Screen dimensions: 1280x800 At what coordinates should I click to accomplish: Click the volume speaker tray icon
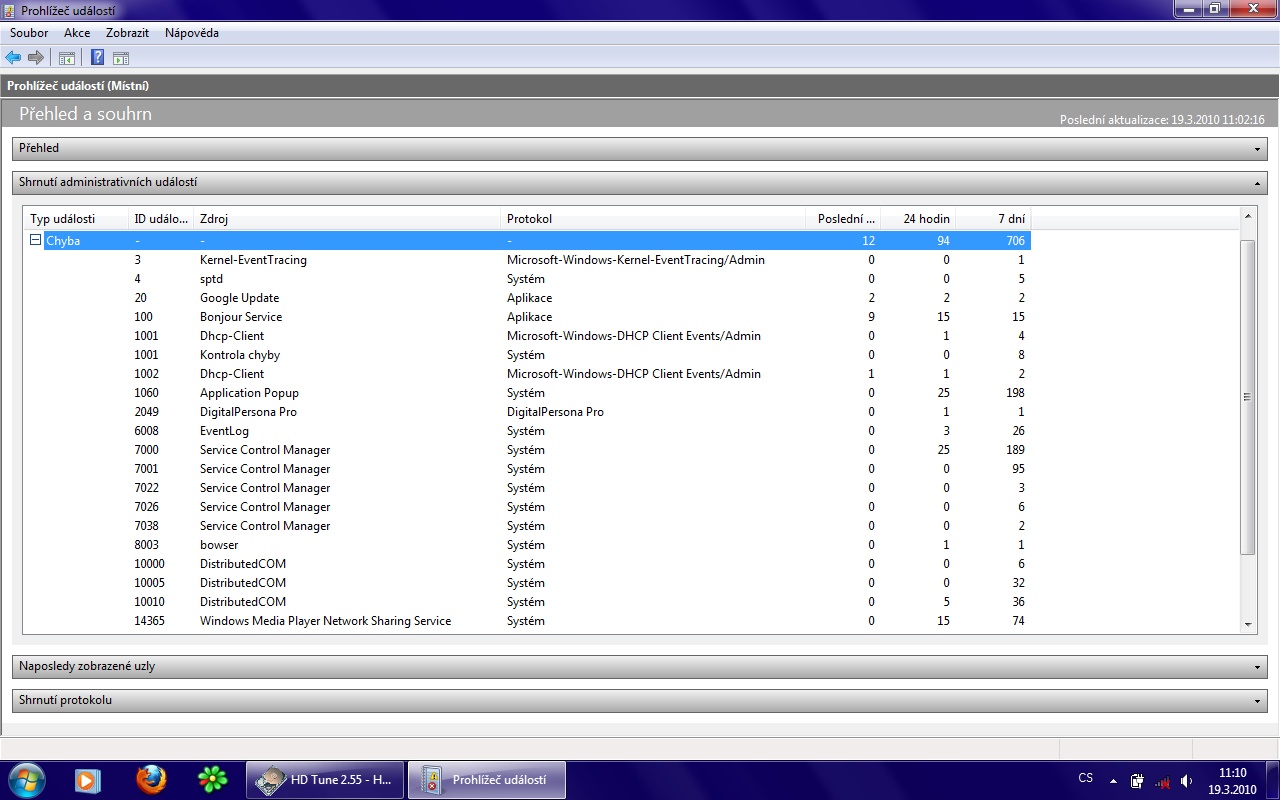(x=1186, y=780)
